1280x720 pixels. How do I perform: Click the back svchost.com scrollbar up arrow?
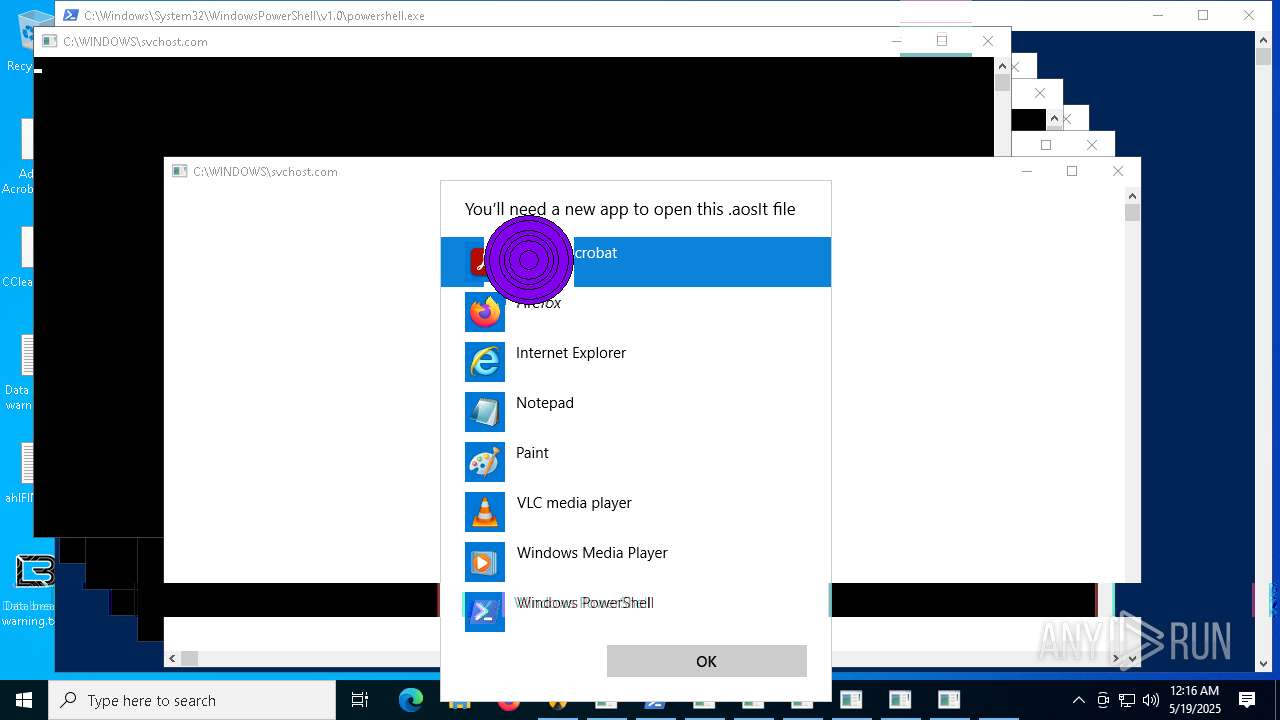point(1002,66)
